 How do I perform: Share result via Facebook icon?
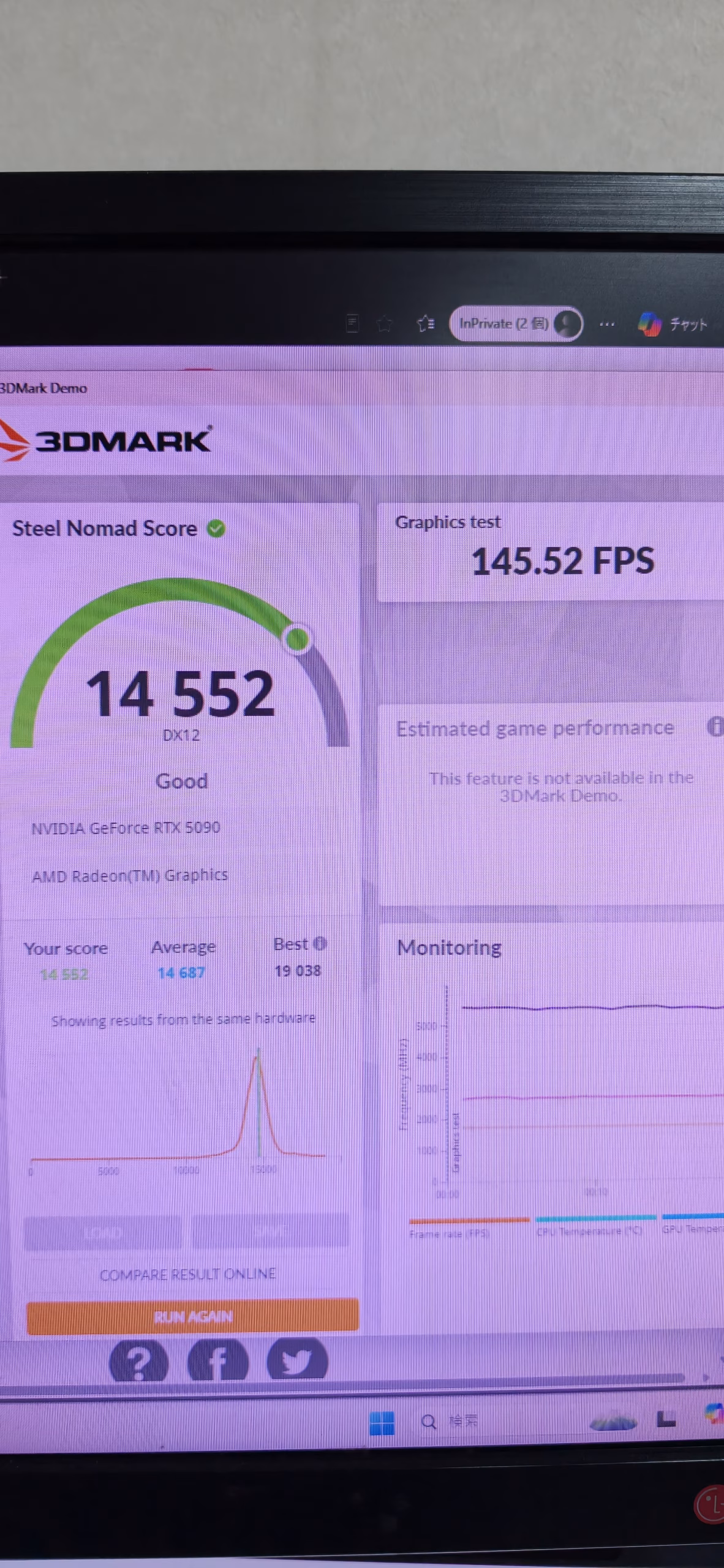click(x=217, y=1361)
